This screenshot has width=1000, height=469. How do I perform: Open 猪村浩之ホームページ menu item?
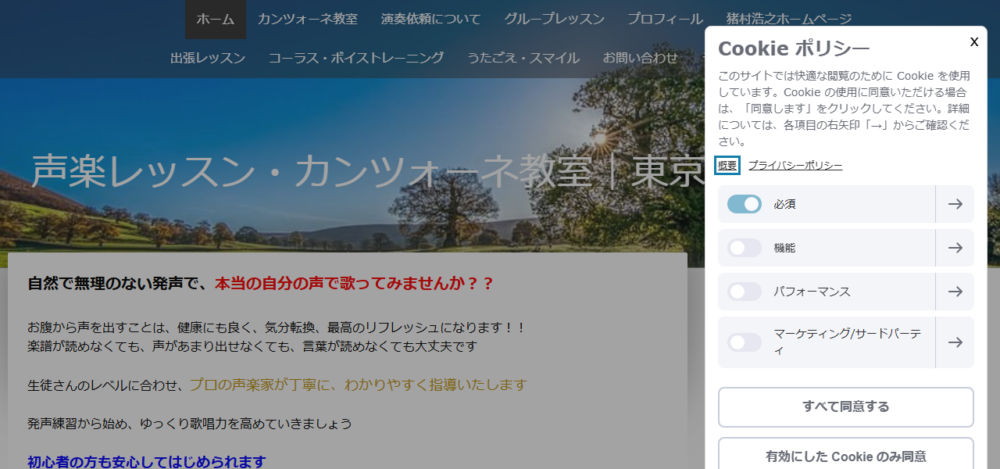(788, 19)
